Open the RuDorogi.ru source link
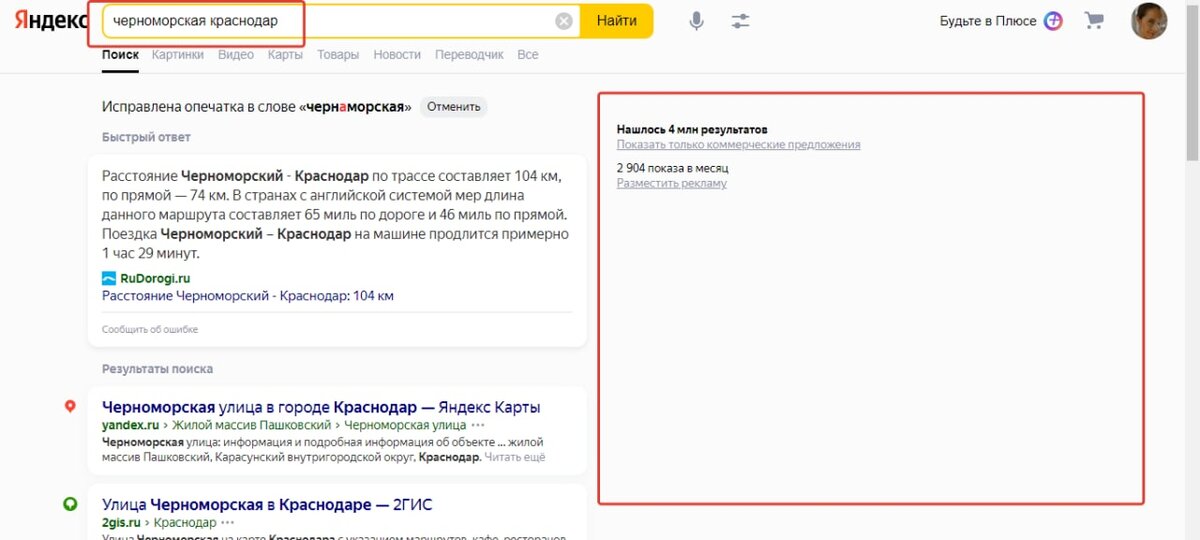This screenshot has height=540, width=1200. point(155,278)
